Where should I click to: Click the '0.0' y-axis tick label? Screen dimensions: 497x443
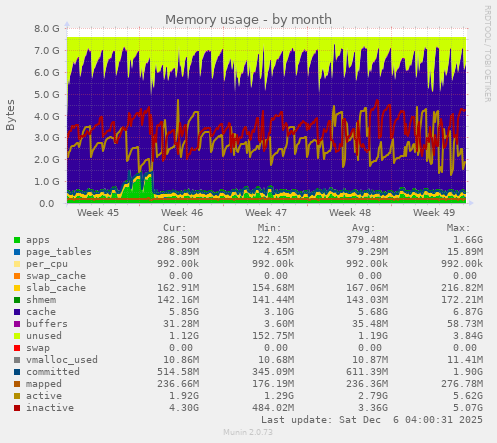pos(47,204)
